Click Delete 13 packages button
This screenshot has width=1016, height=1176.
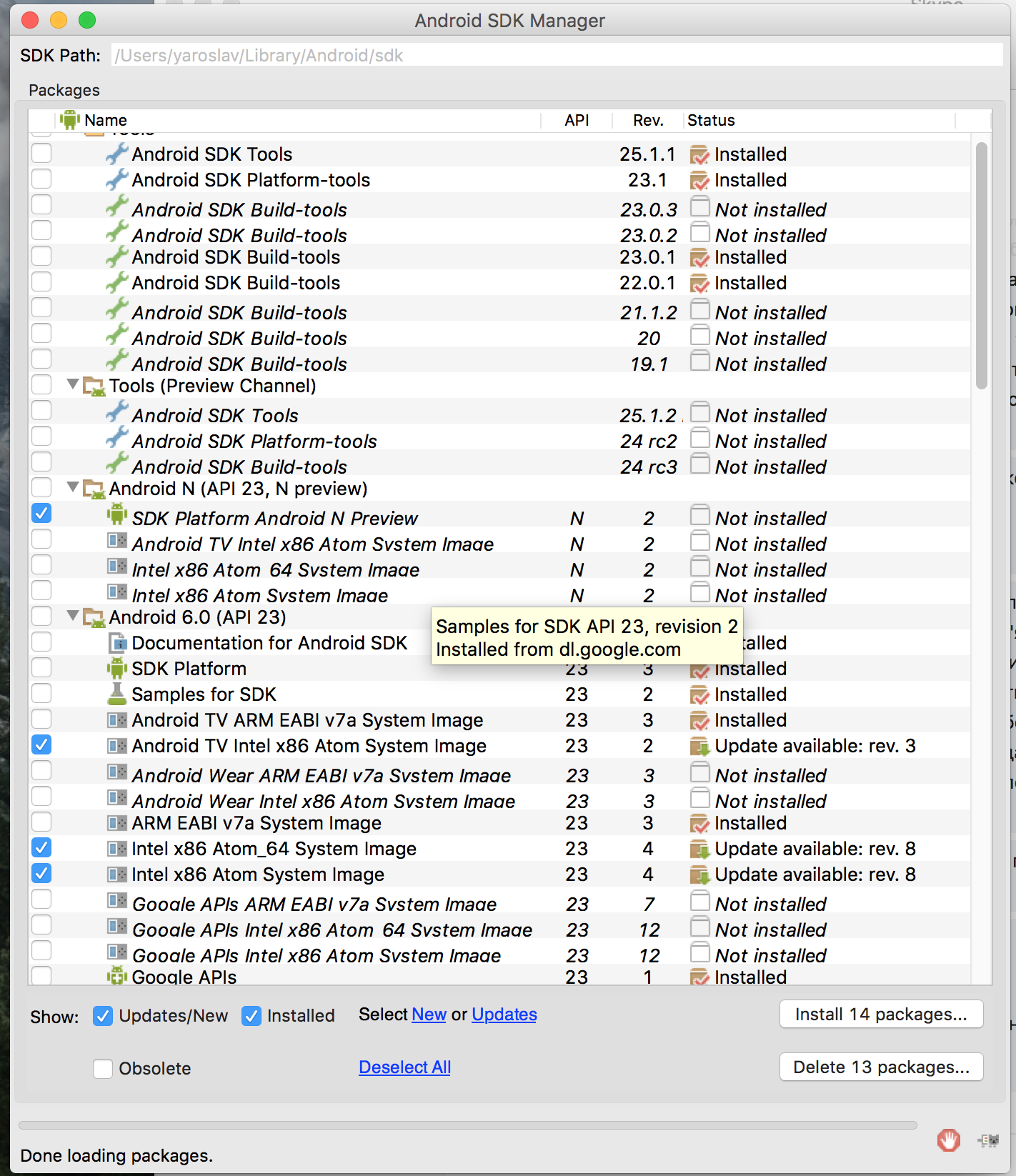(881, 1067)
